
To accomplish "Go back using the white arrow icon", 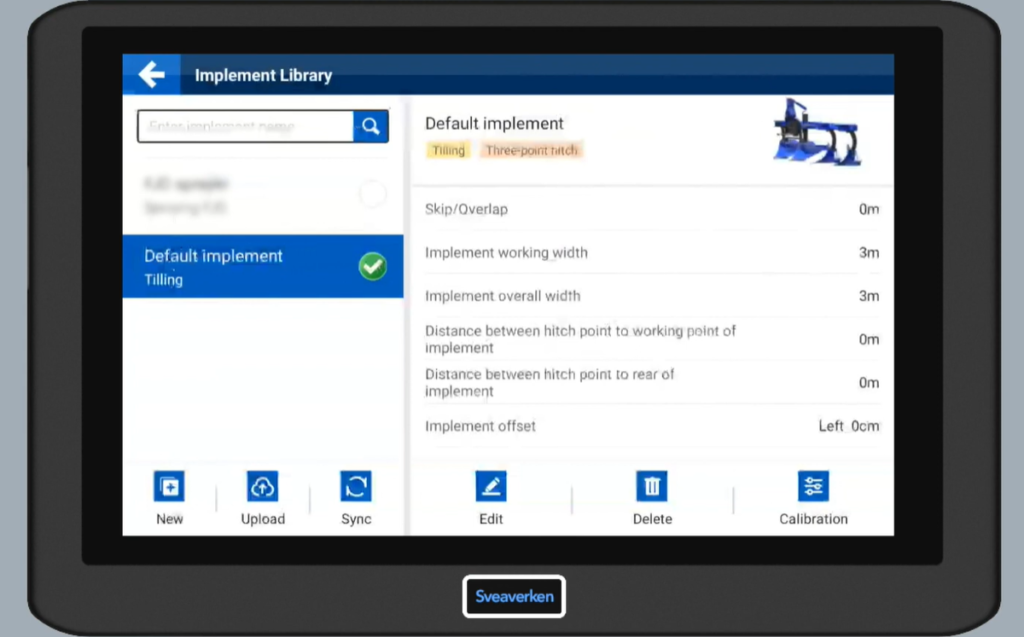I will (152, 74).
